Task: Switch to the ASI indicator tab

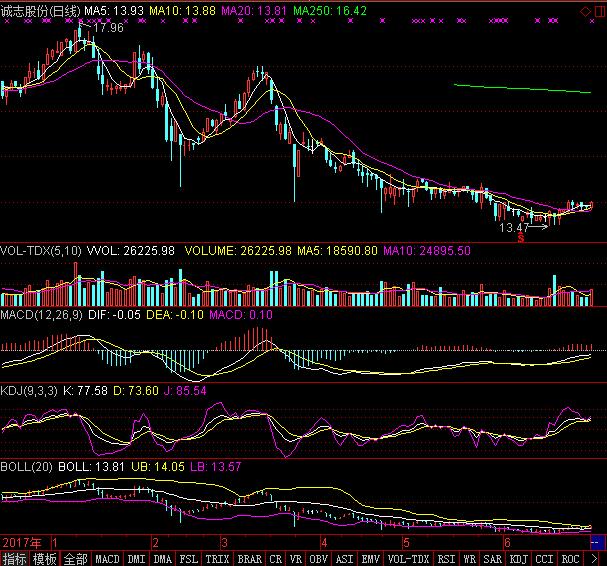Action: click(345, 559)
